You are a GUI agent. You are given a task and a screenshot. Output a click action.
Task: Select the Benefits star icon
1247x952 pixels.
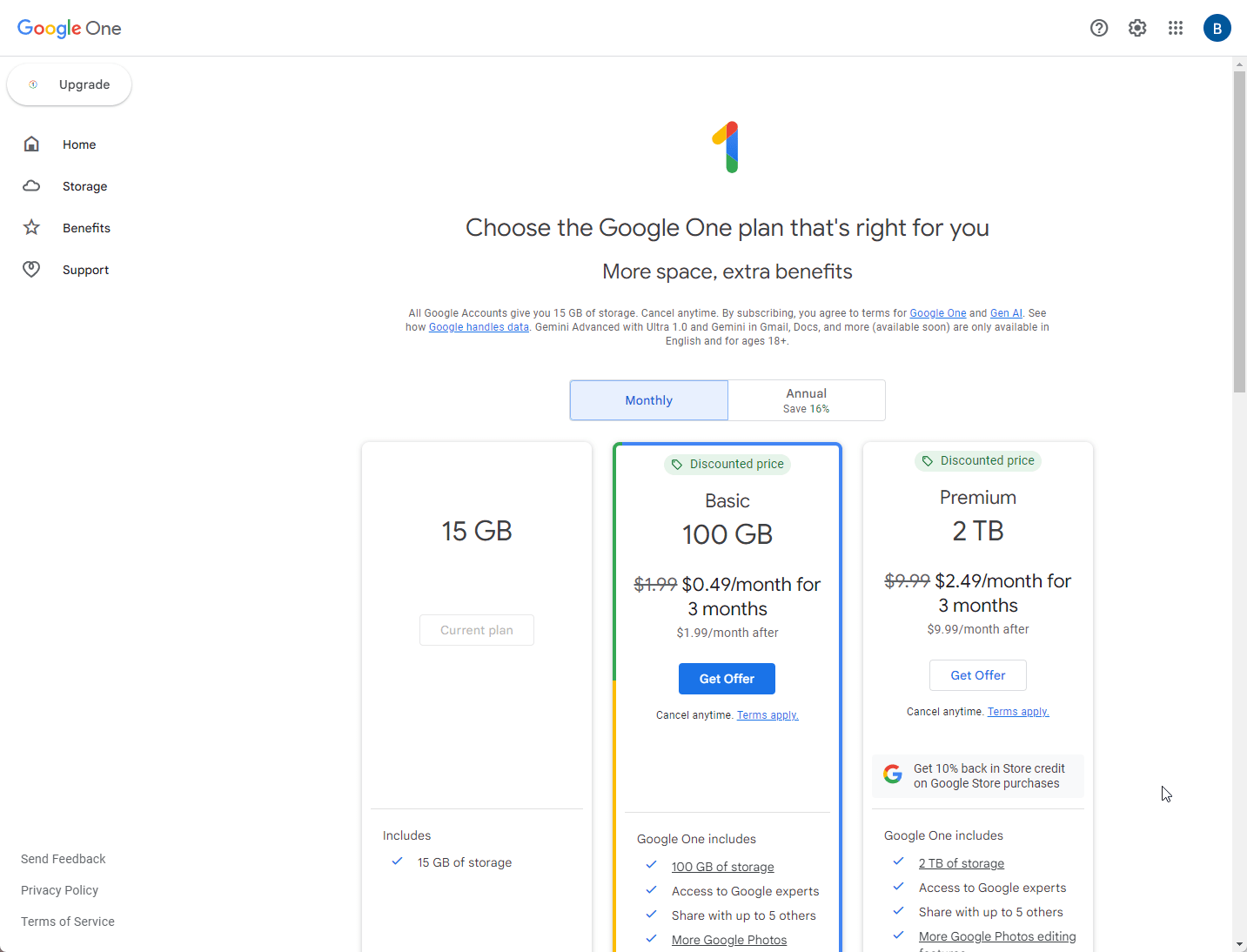tap(31, 227)
